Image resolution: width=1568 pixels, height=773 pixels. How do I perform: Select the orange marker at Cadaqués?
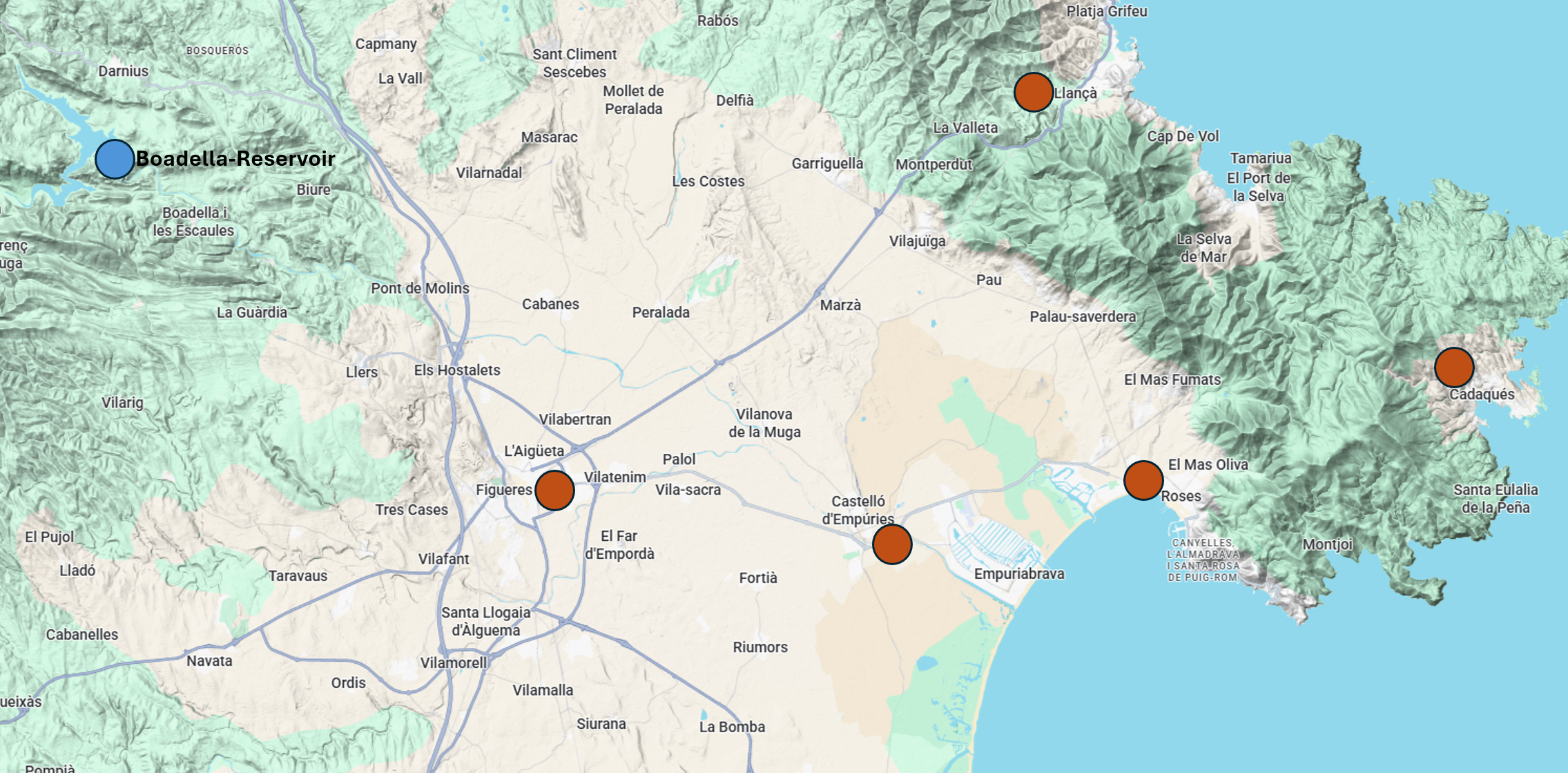[x=1454, y=367]
